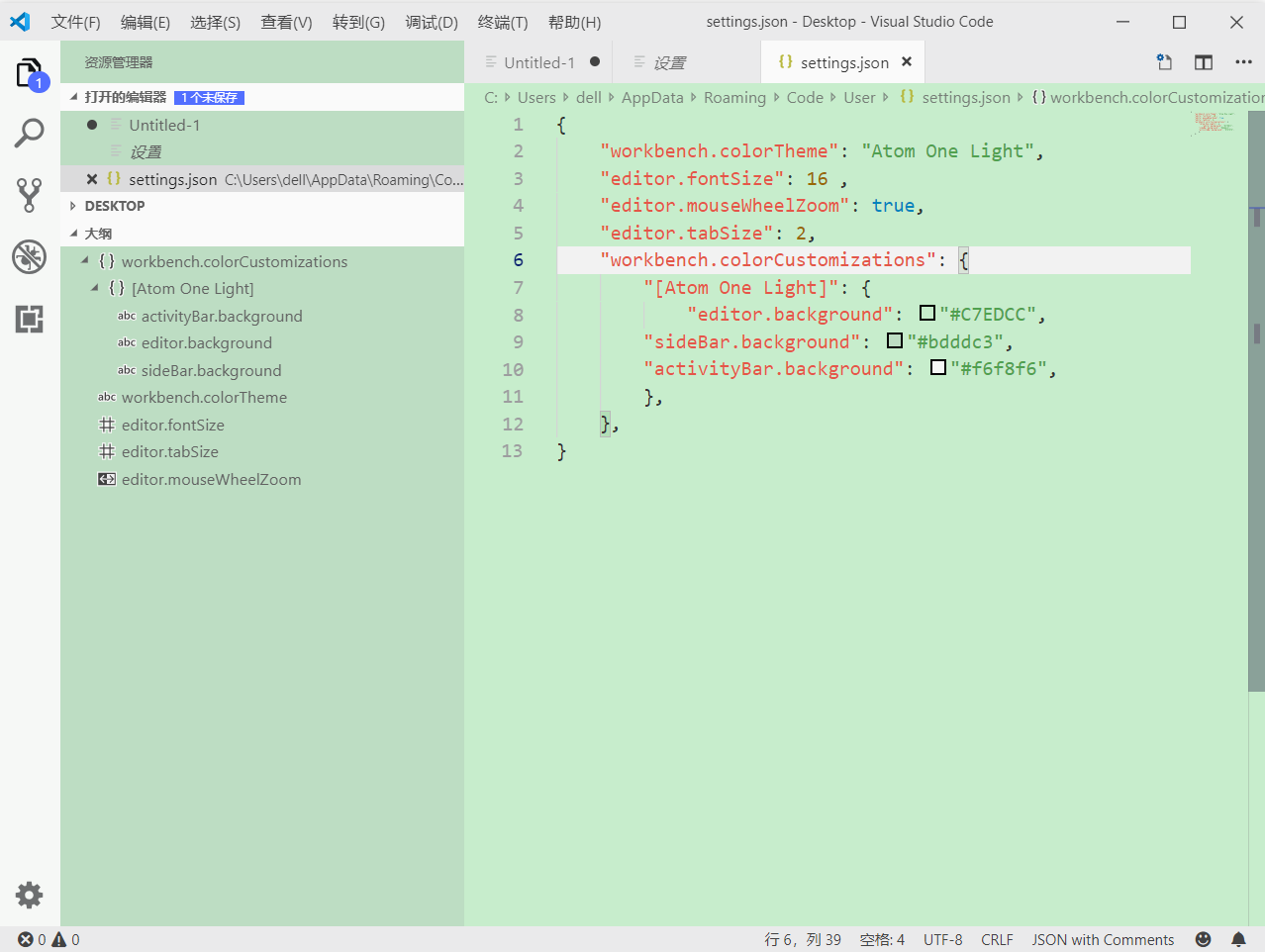Click UTF-8 in the status bar
1265x952 pixels.
tap(942, 939)
